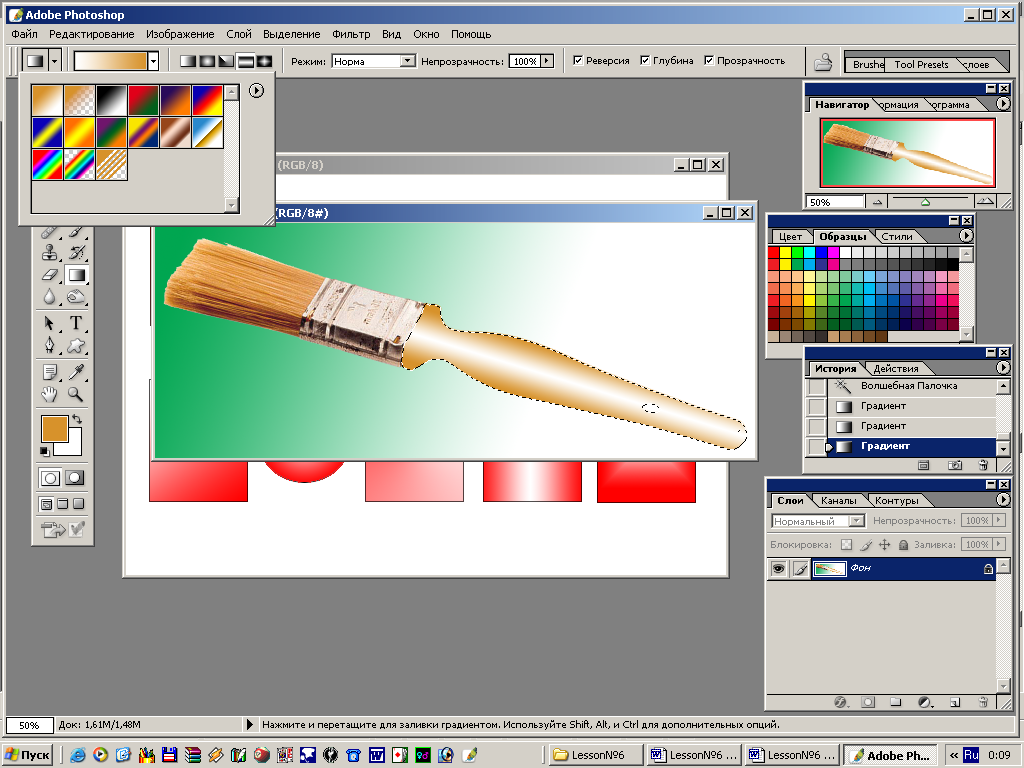The image size is (1024, 768).
Task: Switch to the Каналы tab
Action: coord(839,500)
